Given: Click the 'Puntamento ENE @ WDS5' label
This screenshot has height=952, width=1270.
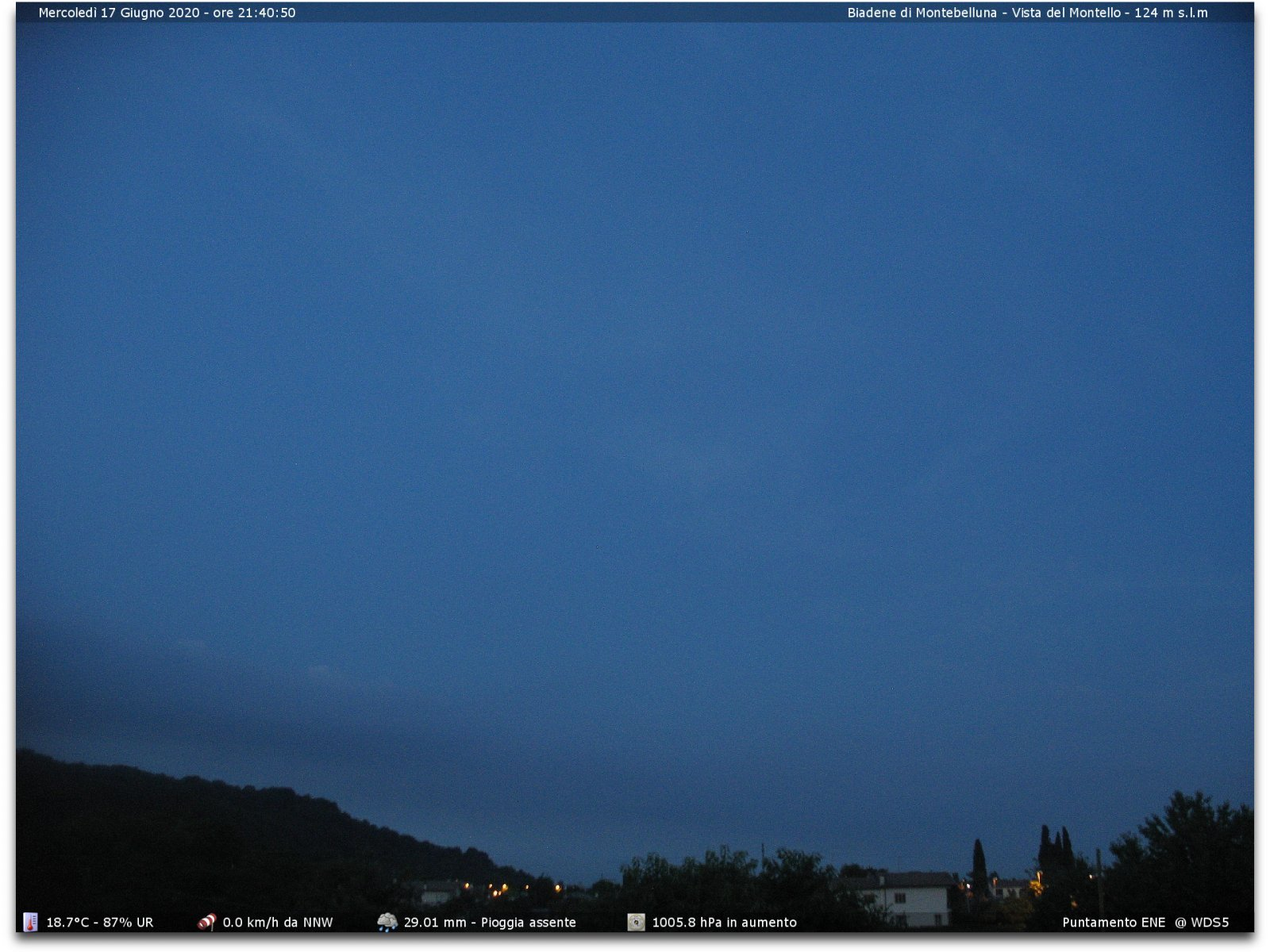Looking at the screenshot, I should [1145, 923].
